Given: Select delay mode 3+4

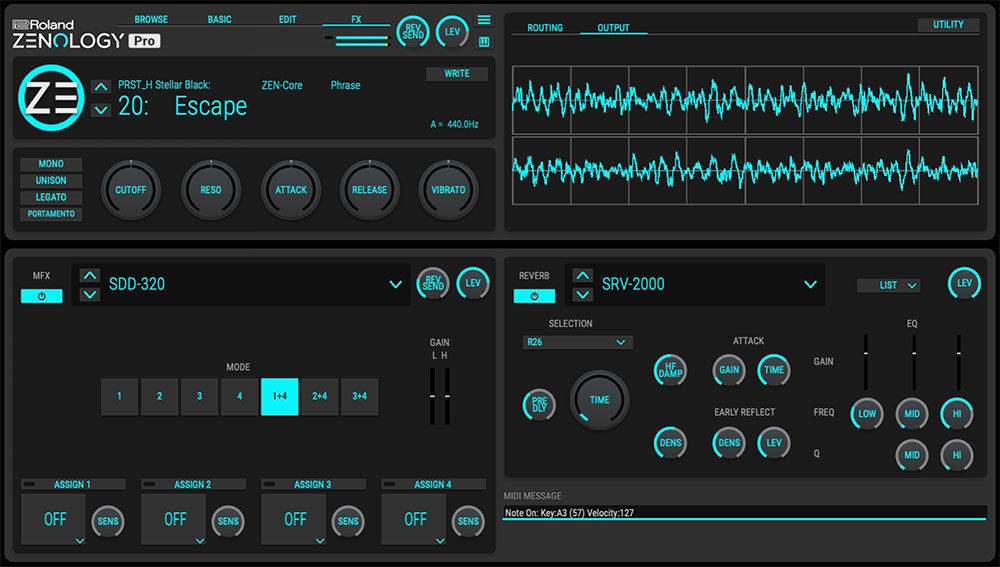Looking at the screenshot, I should click(360, 396).
